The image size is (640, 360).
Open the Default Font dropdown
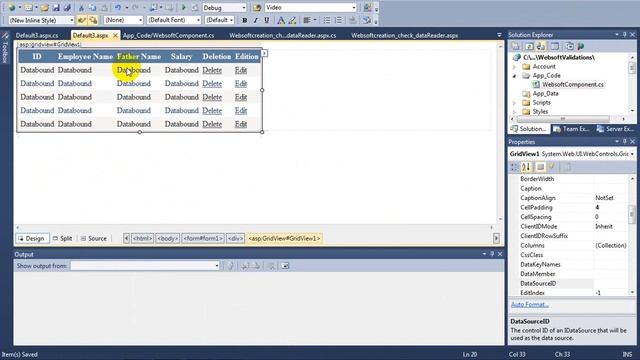198,20
